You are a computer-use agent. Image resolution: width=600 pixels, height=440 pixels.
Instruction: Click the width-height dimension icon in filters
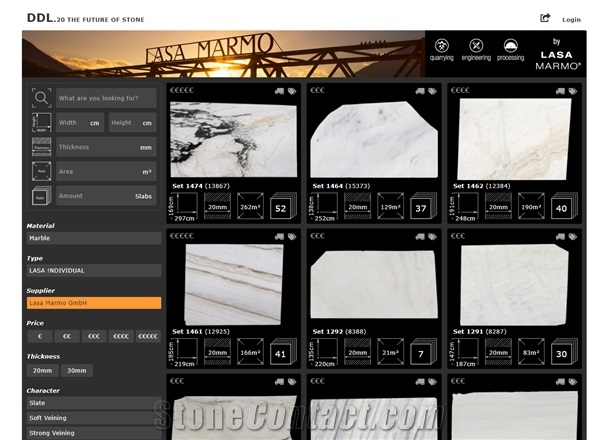click(41, 122)
